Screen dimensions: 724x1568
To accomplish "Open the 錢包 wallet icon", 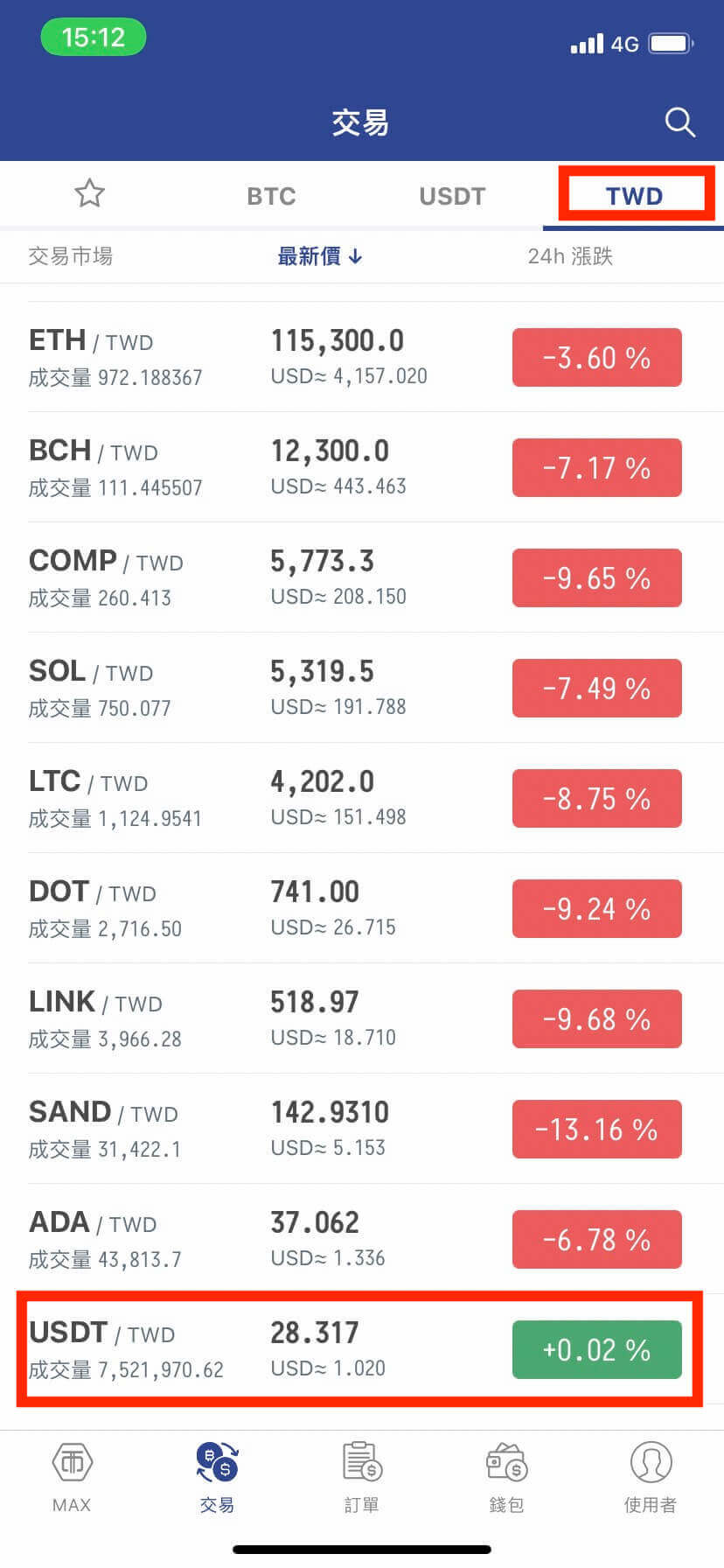I will click(506, 1479).
